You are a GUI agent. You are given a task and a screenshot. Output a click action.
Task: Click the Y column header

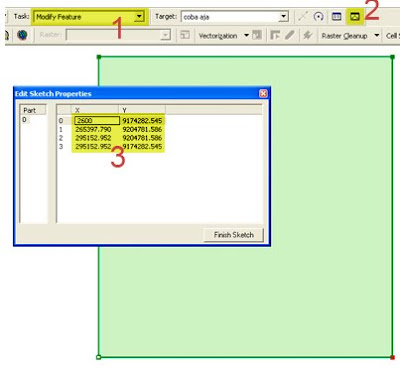tap(142, 110)
